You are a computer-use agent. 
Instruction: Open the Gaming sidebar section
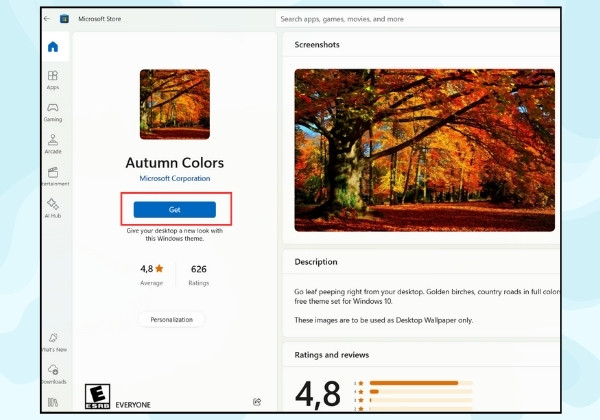click(x=53, y=112)
